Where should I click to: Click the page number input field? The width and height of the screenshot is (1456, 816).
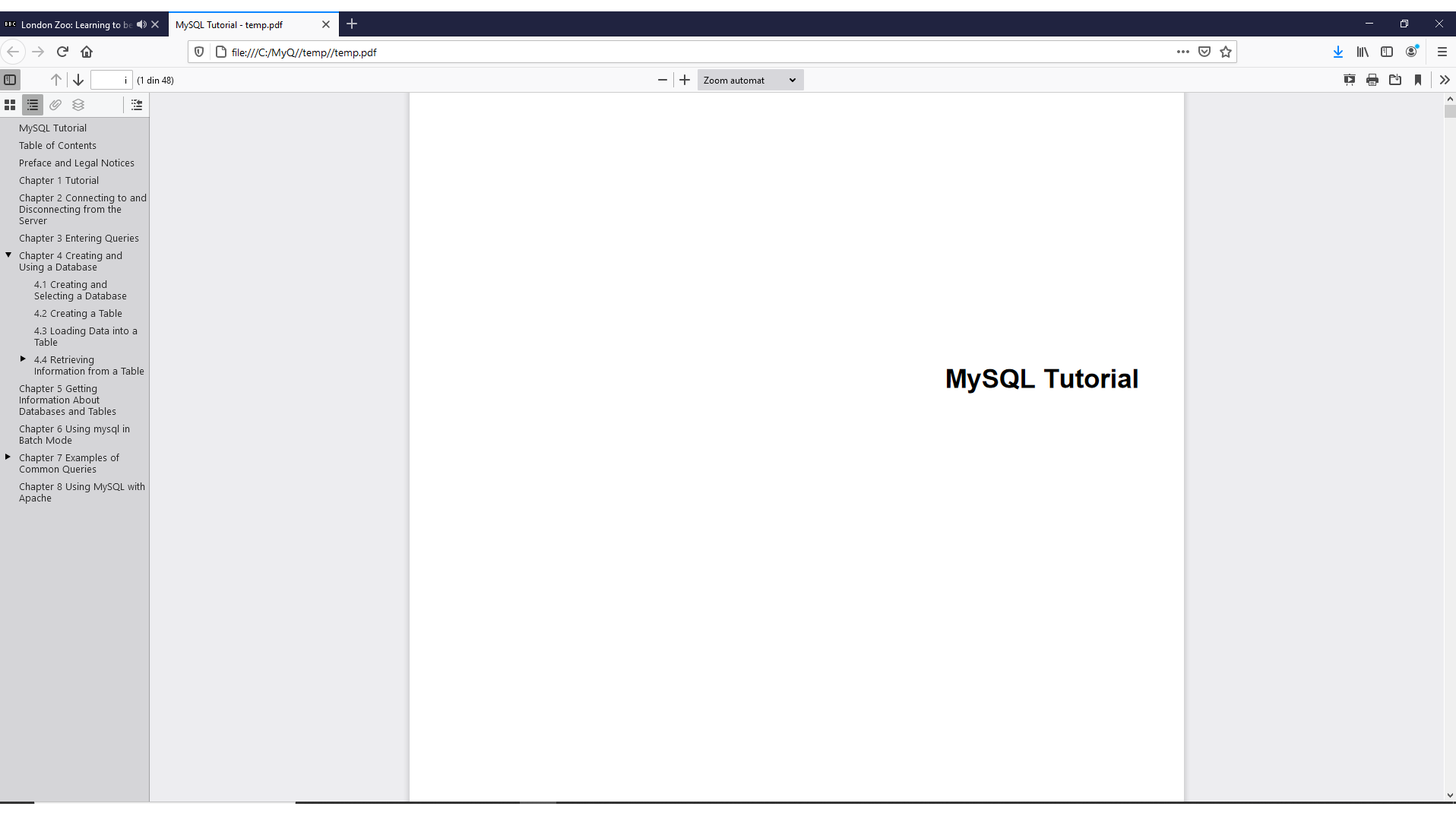pyautogui.click(x=111, y=80)
